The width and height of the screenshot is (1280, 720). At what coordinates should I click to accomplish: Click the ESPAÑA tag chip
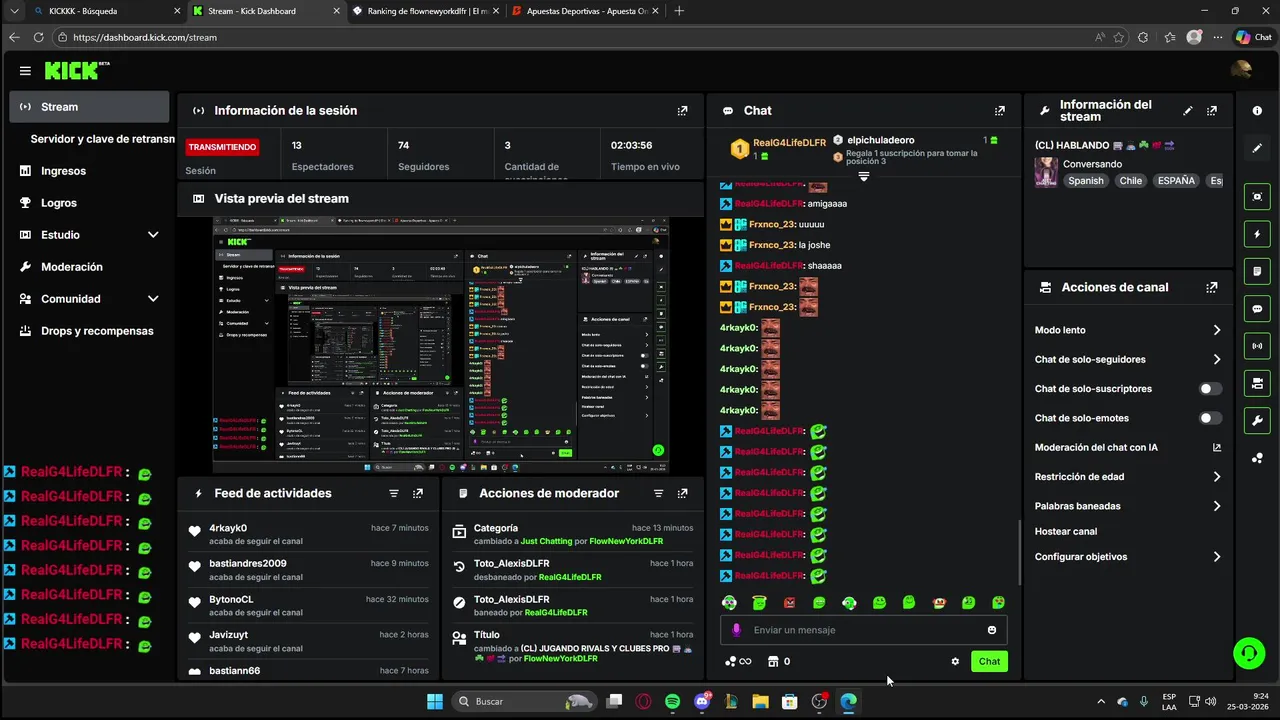(1177, 181)
